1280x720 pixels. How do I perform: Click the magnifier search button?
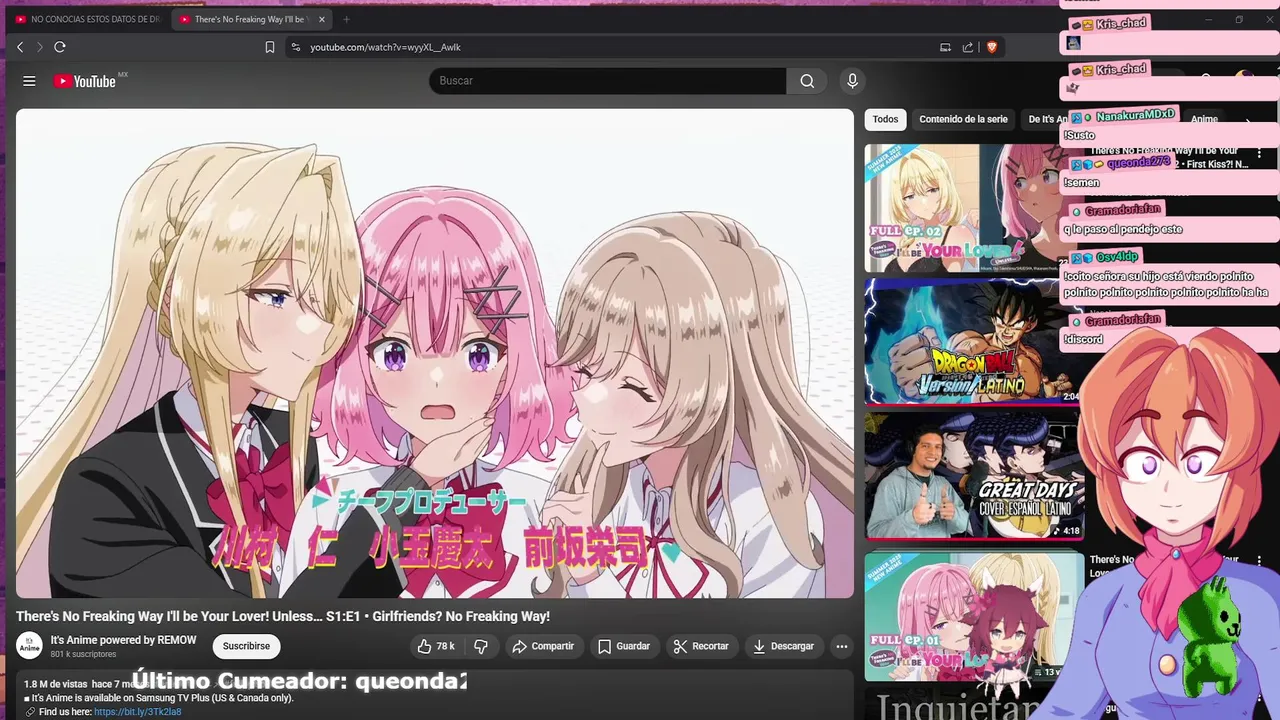807,81
